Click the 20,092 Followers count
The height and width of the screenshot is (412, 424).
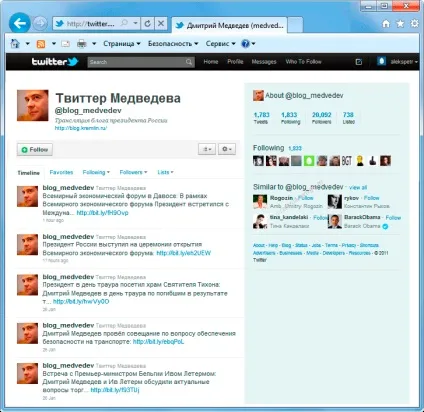click(322, 118)
